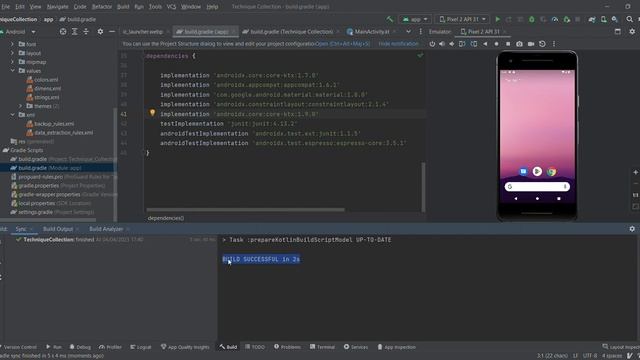Click emulator volume down speaker icon

(451, 44)
